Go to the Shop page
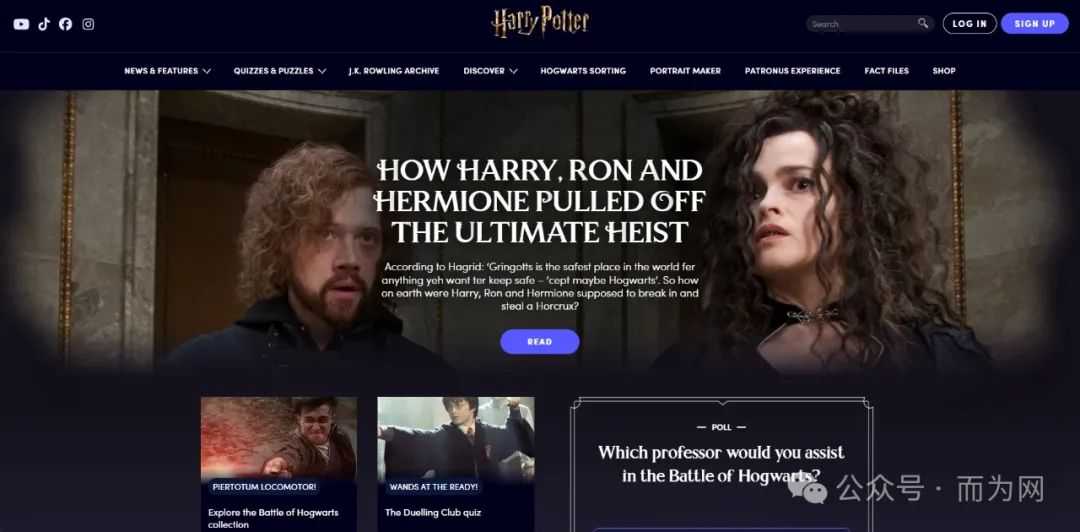Image resolution: width=1080 pixels, height=532 pixels. [944, 71]
